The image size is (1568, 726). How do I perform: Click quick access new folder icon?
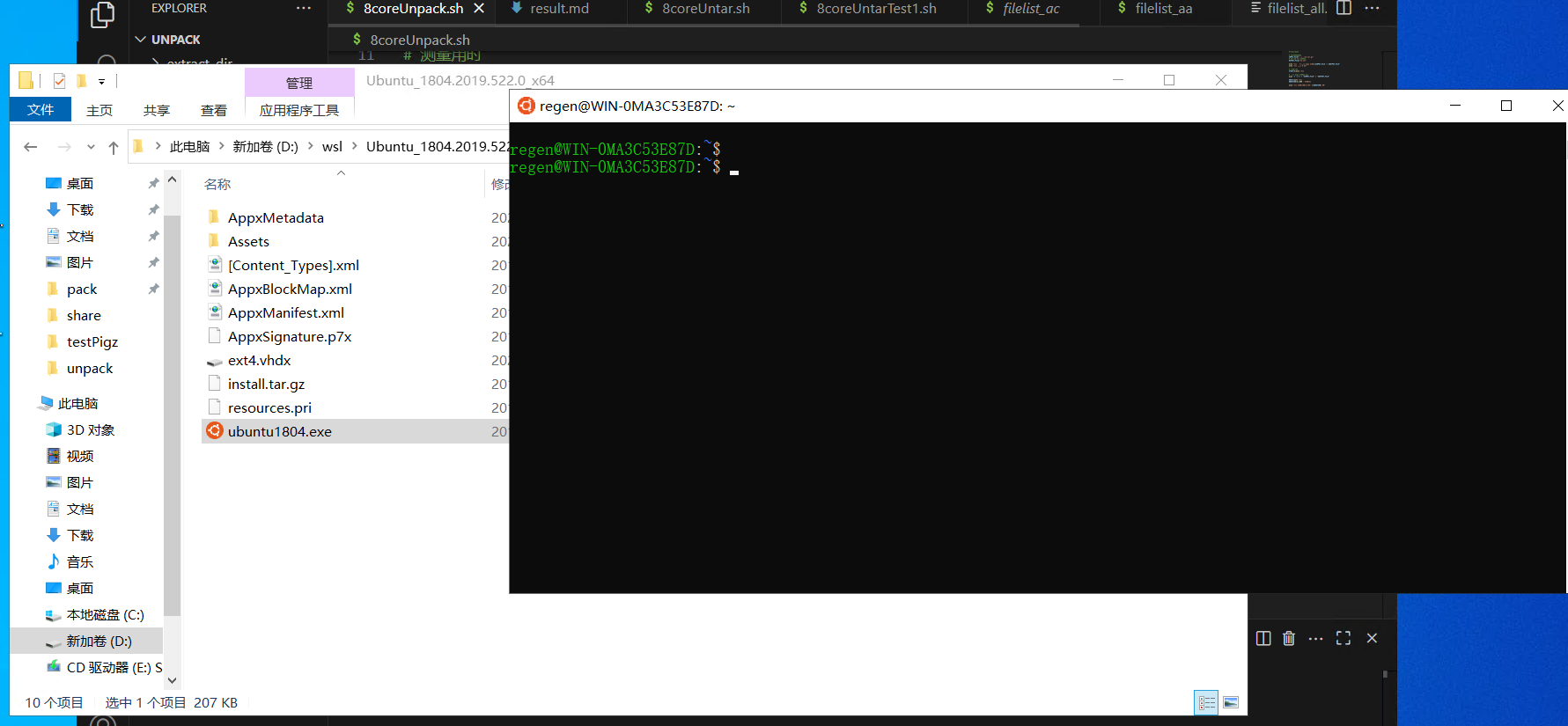[x=81, y=81]
